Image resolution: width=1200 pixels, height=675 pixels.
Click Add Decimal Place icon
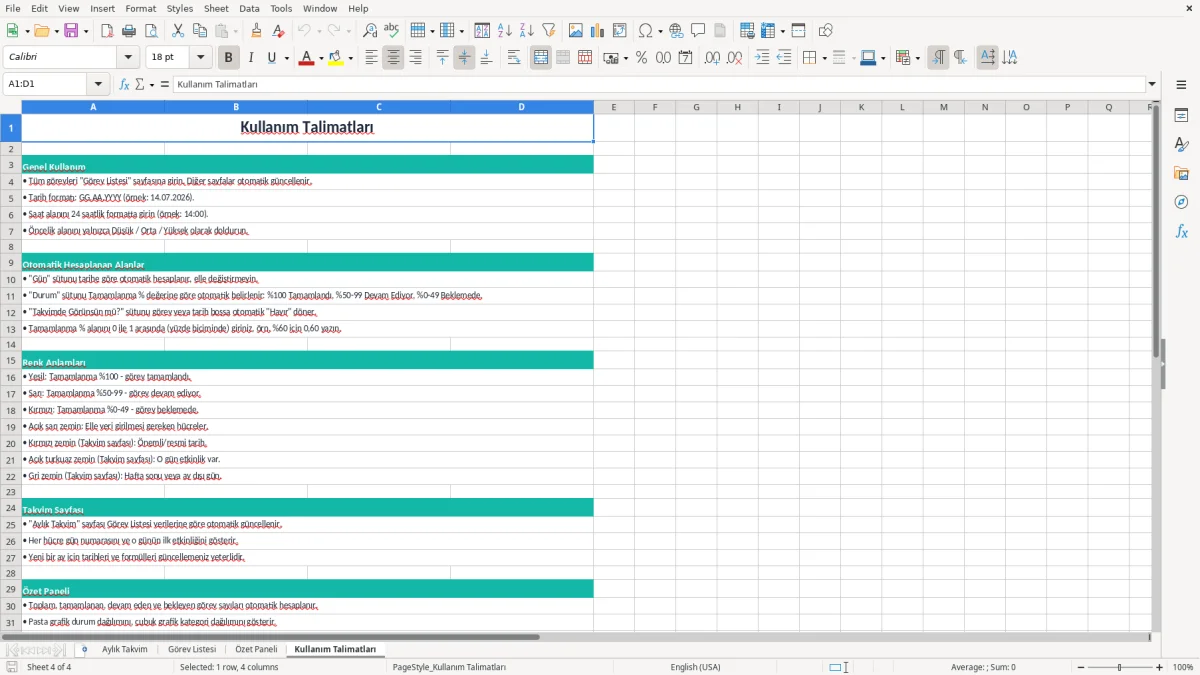pos(712,58)
